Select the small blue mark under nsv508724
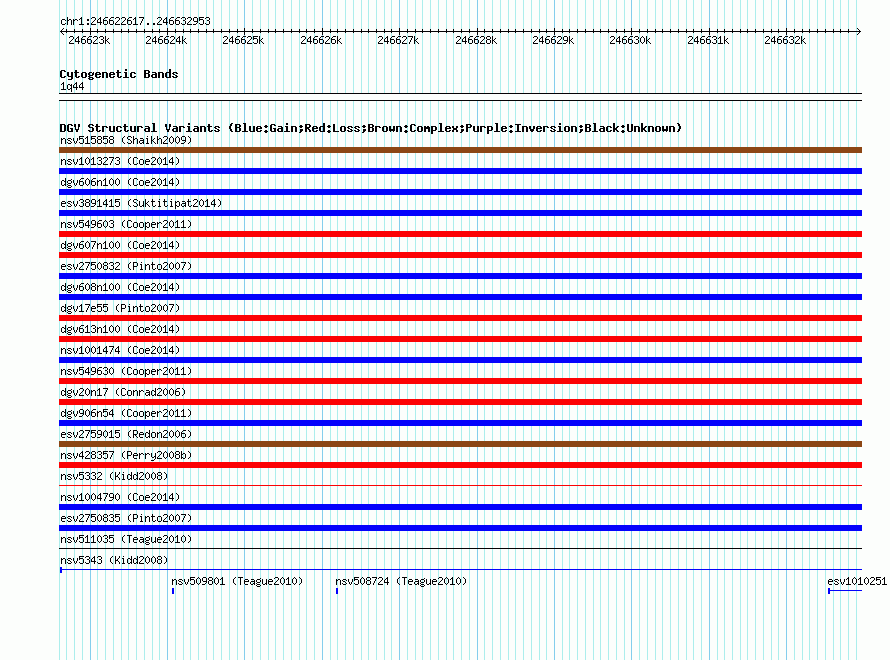This screenshot has height=660, width=890. 337,591
